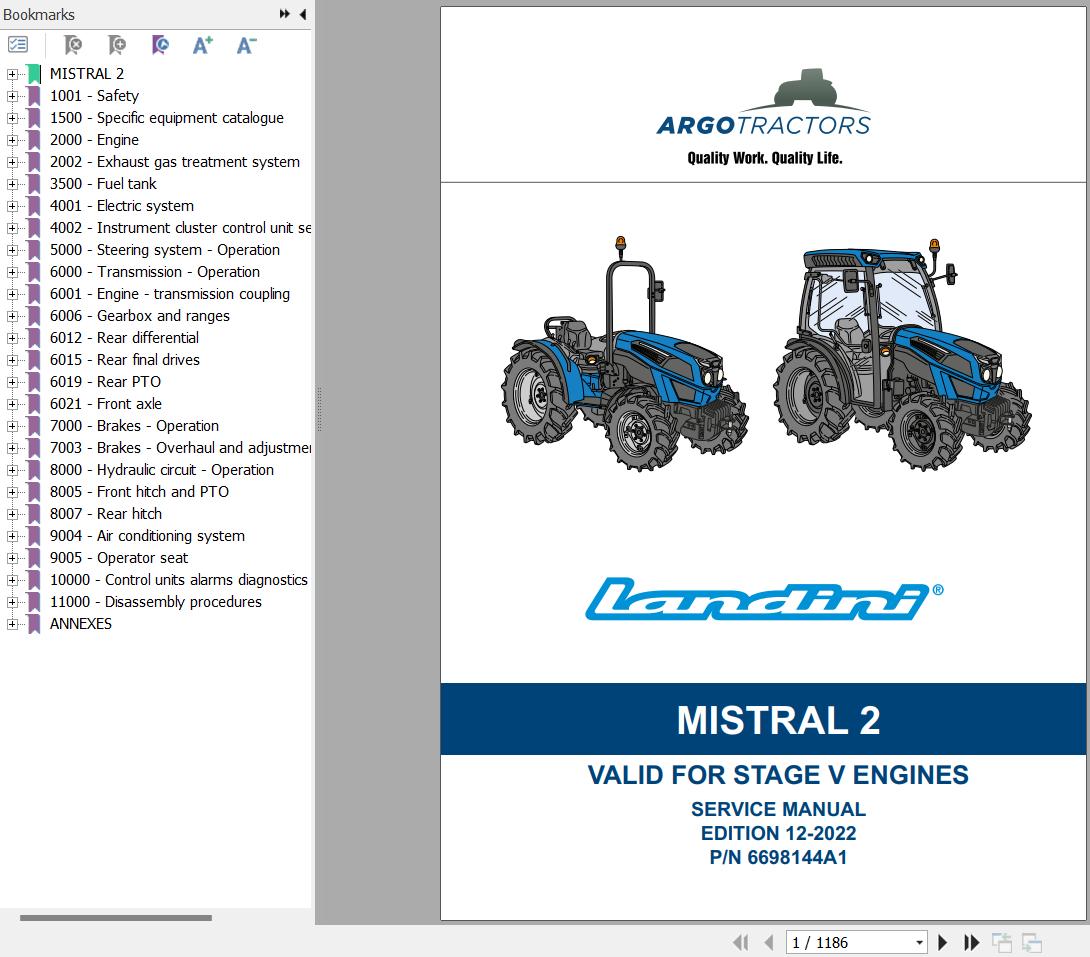Go to 6006 - Gearbox and ranges
The height and width of the screenshot is (957, 1090).
click(140, 316)
